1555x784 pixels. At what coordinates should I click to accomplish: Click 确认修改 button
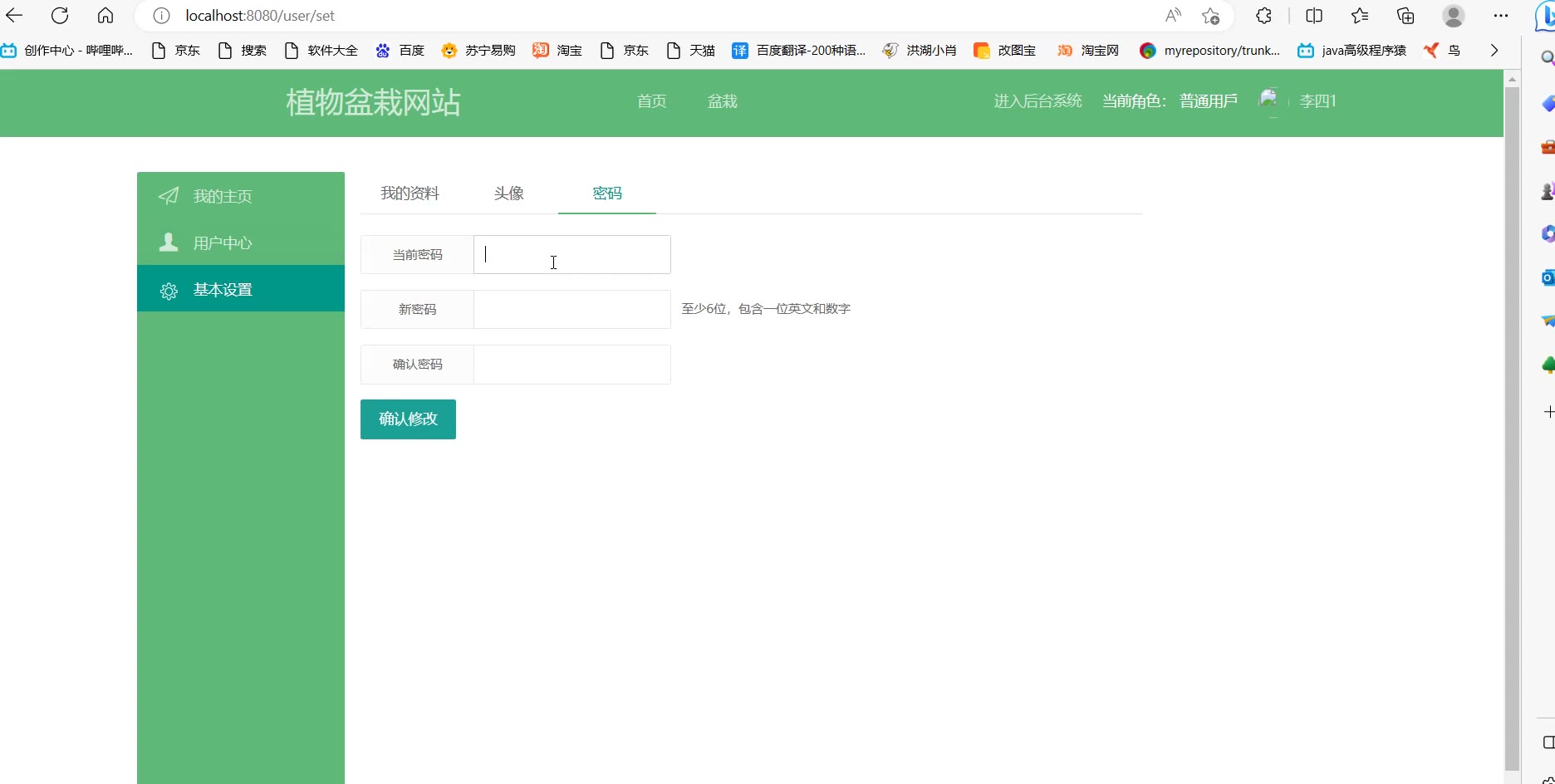[408, 419]
